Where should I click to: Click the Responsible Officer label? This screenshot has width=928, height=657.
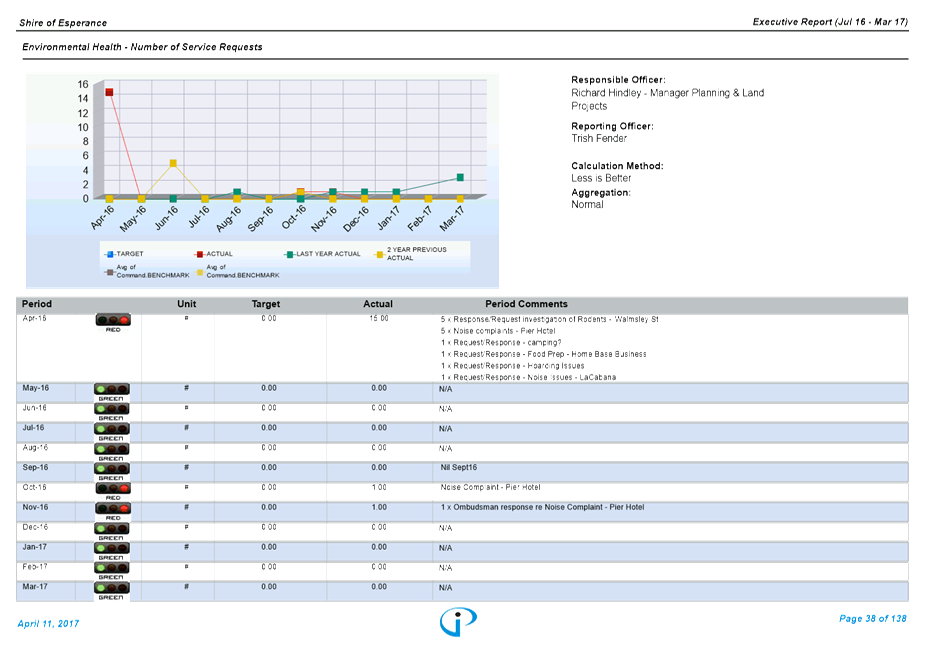[618, 80]
